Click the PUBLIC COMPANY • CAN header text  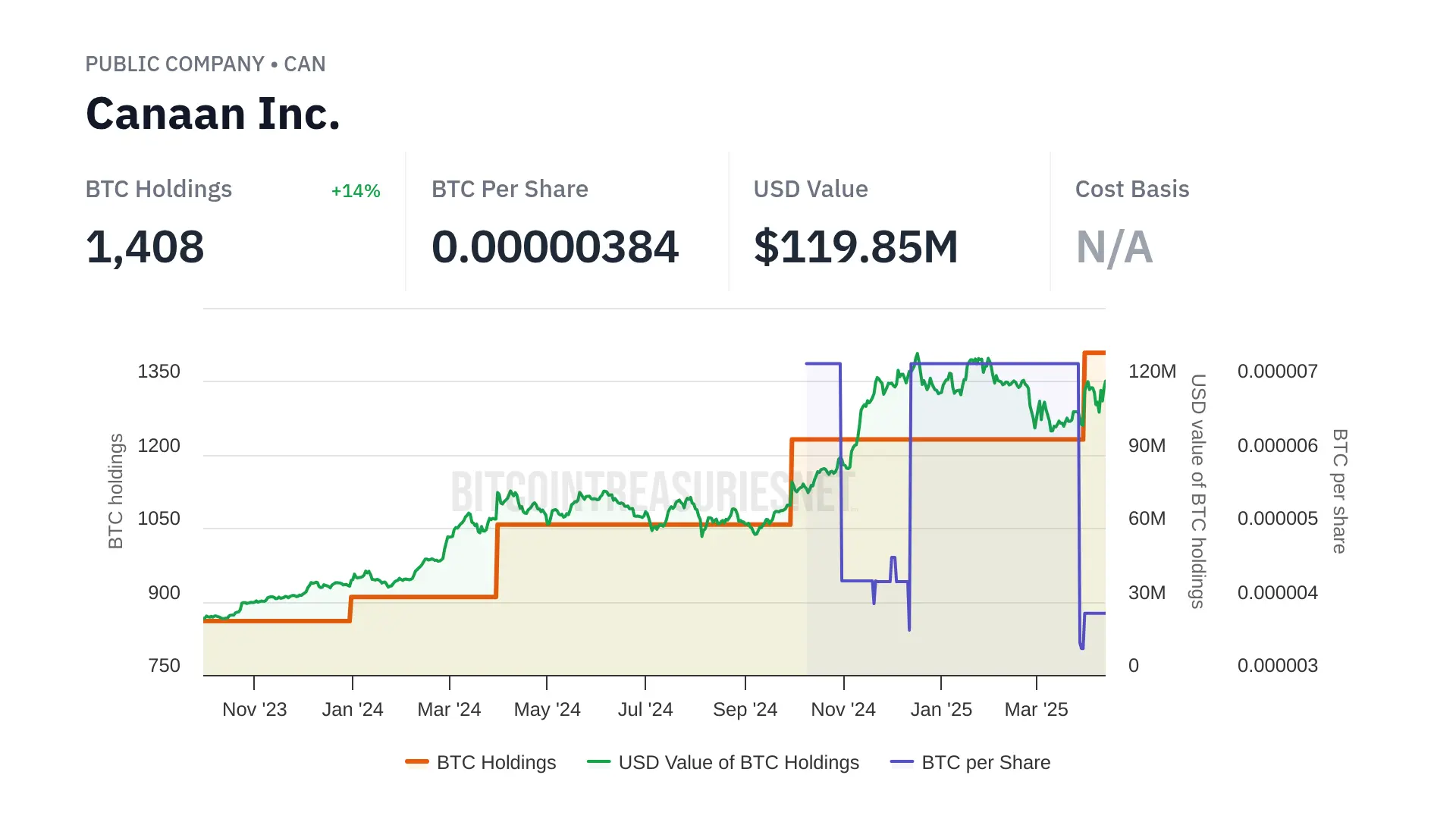point(206,64)
